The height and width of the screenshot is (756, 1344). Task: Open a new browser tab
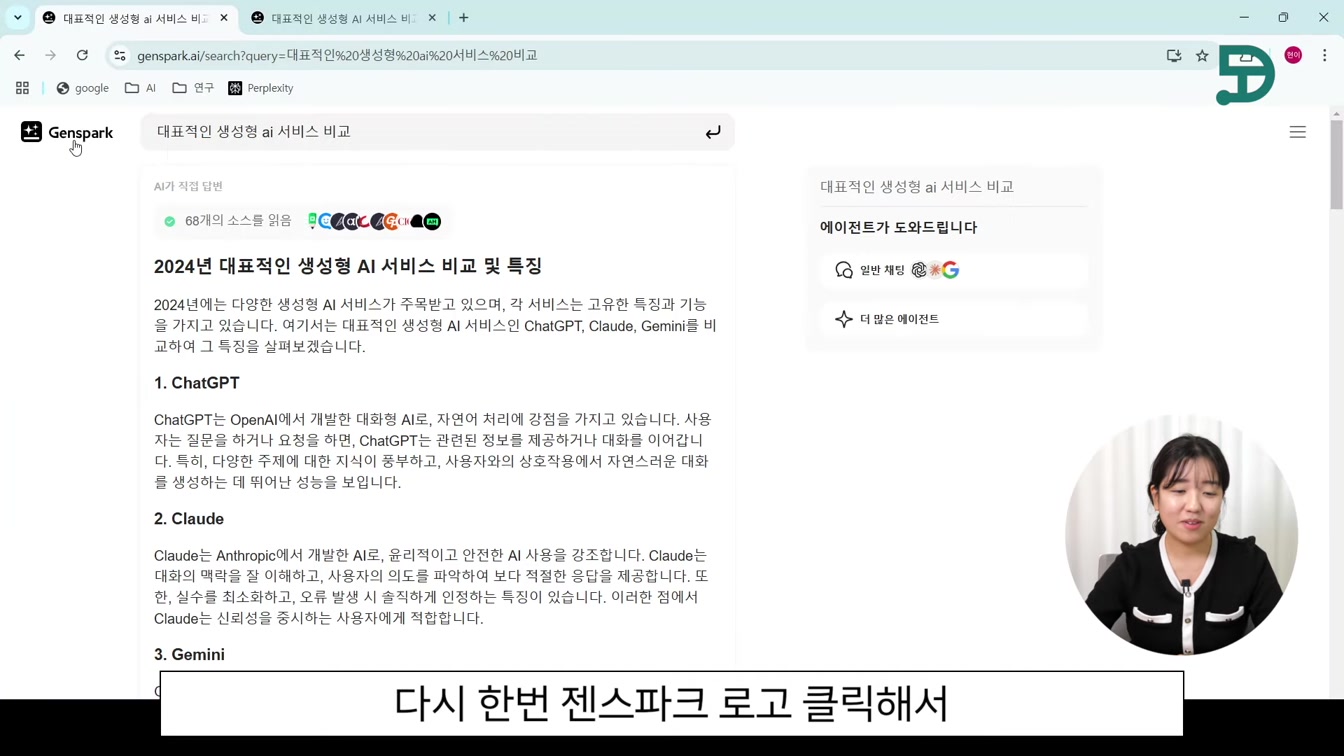463,18
